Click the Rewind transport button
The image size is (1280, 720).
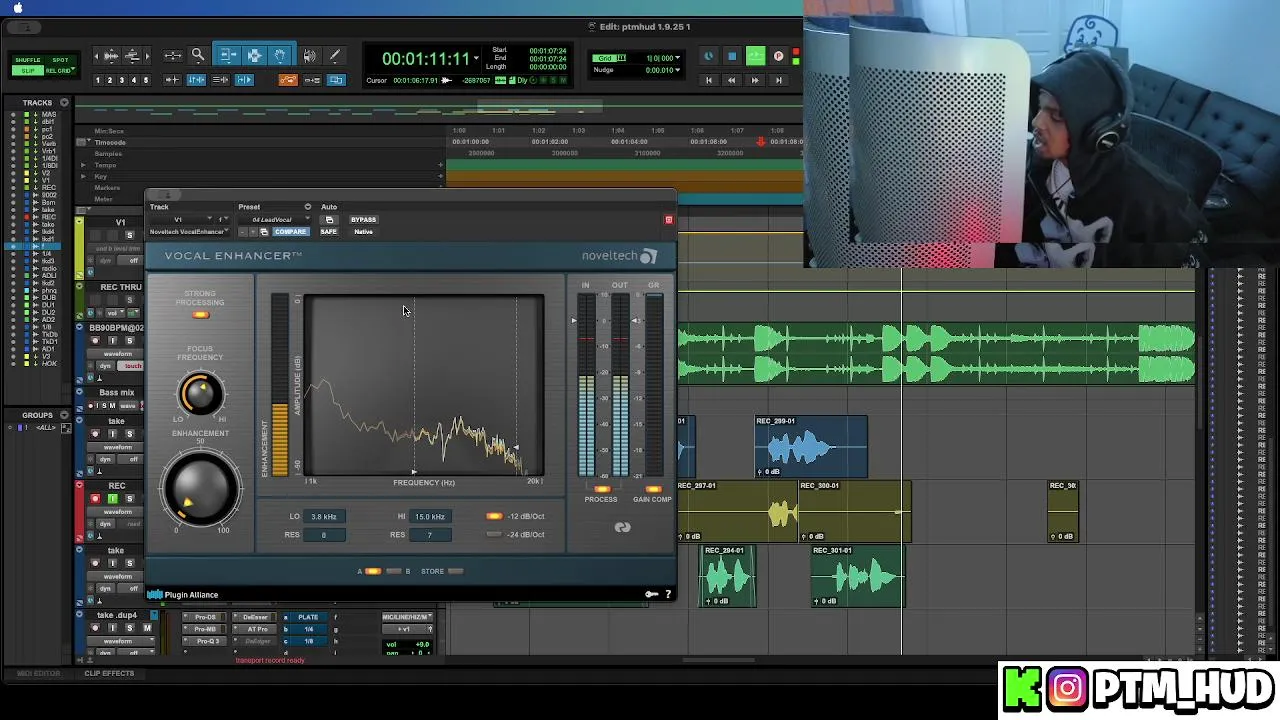pyautogui.click(x=731, y=80)
